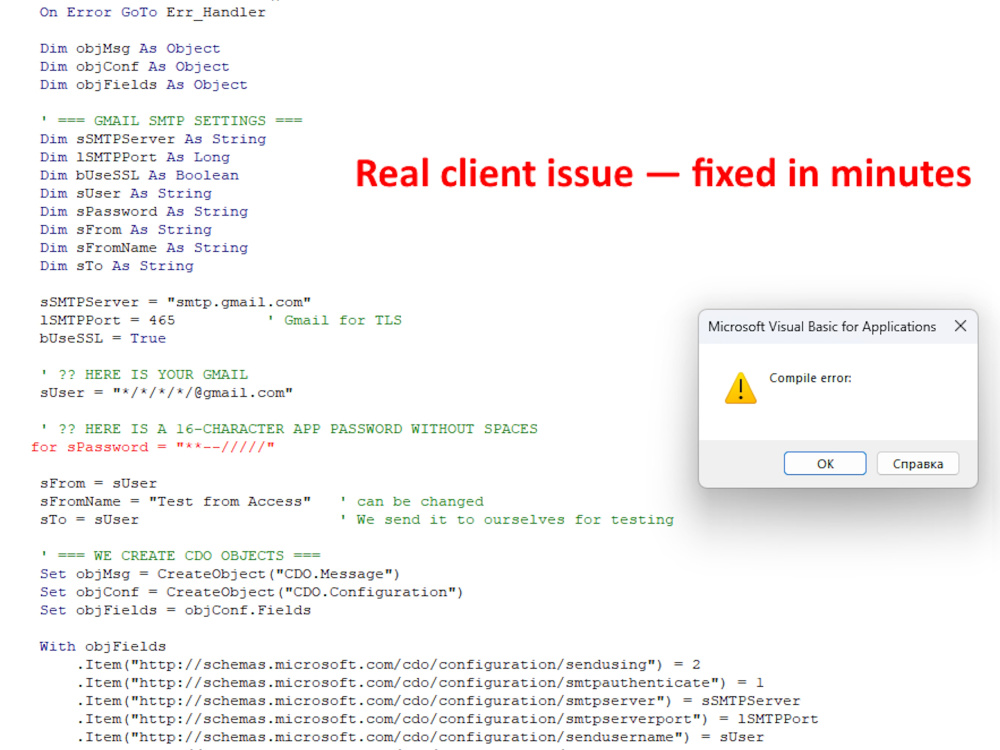The height and width of the screenshot is (750, 1000).
Task: Click the .Item line ending '= sSMTPServer'
Action: (438, 701)
